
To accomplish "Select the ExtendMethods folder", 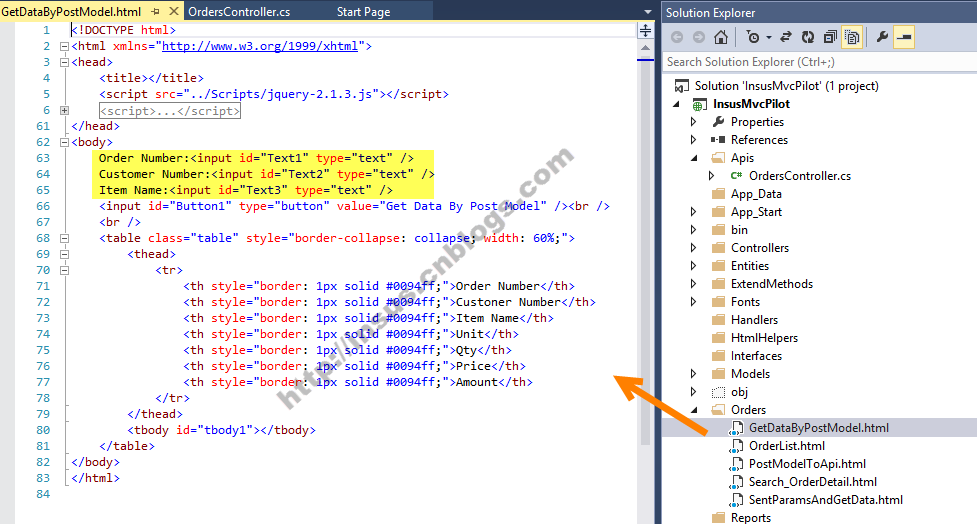I will pyautogui.click(x=771, y=284).
